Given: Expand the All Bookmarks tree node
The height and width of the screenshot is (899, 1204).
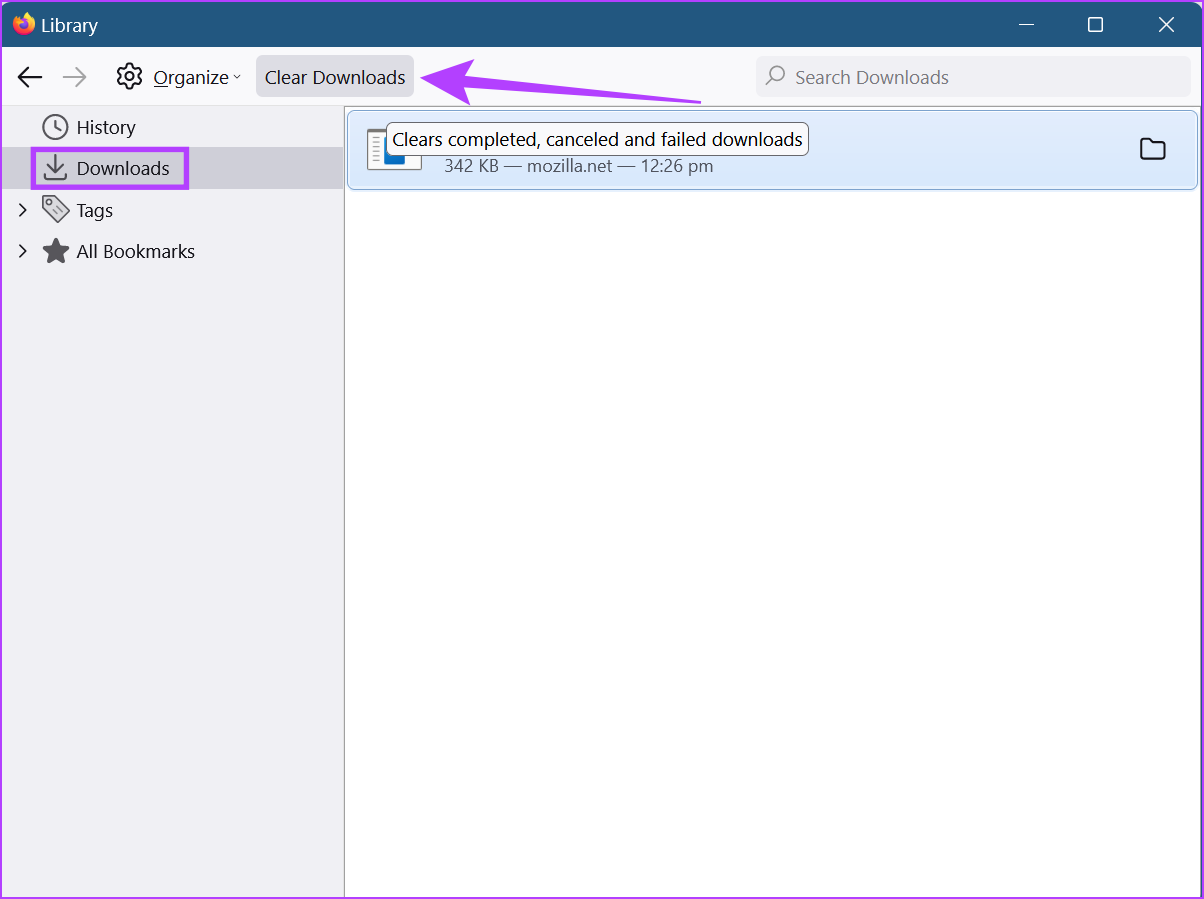Looking at the screenshot, I should [22, 251].
